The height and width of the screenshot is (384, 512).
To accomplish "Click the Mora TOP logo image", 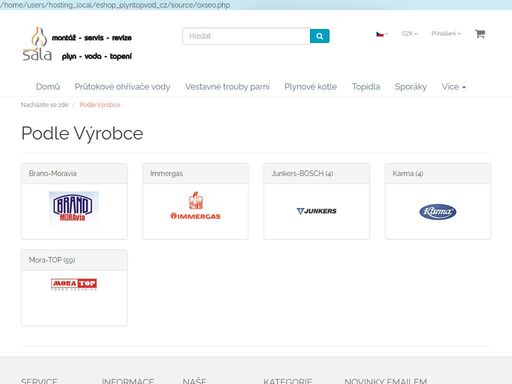I will pyautogui.click(x=74, y=284).
